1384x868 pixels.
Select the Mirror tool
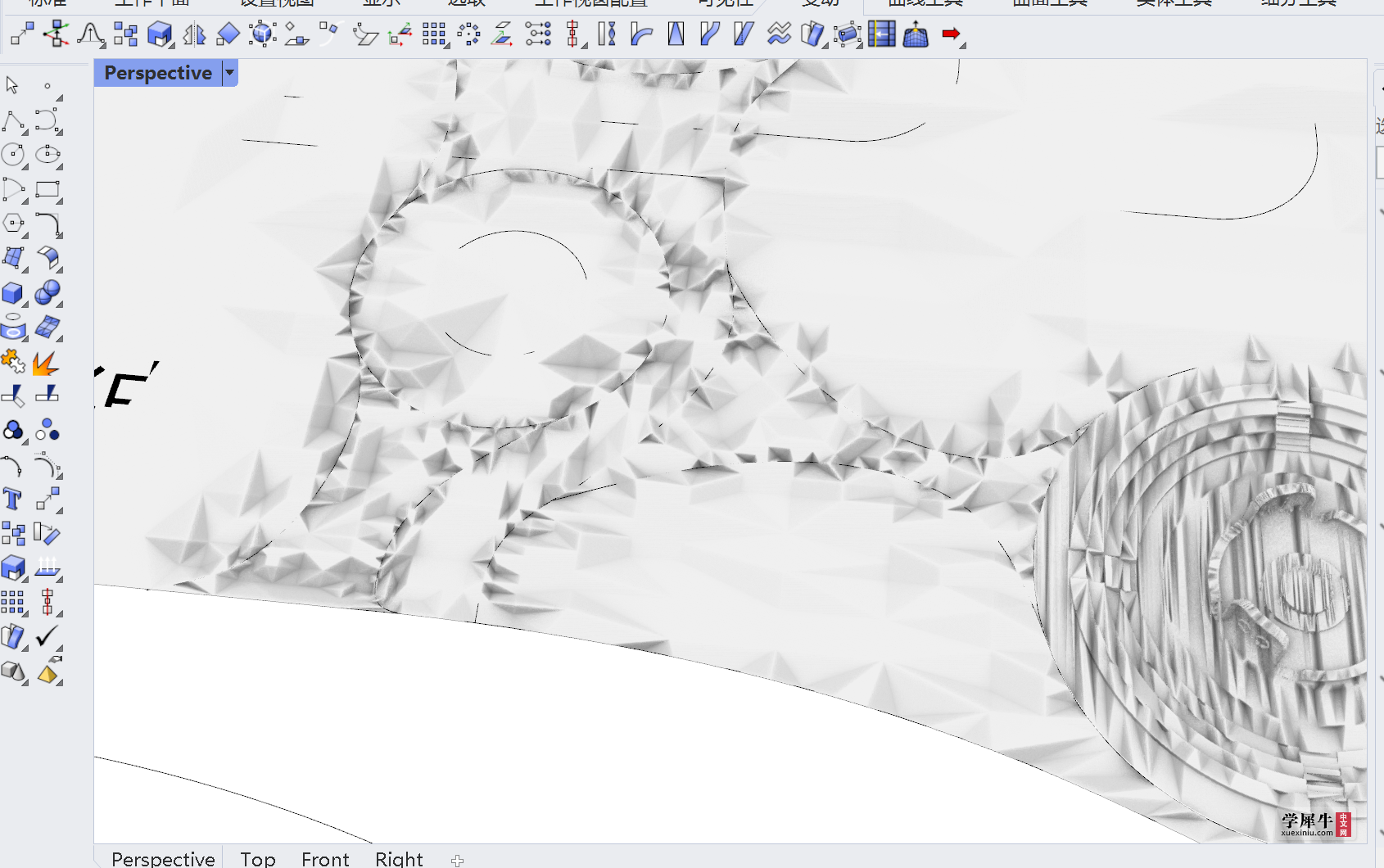coord(194,34)
